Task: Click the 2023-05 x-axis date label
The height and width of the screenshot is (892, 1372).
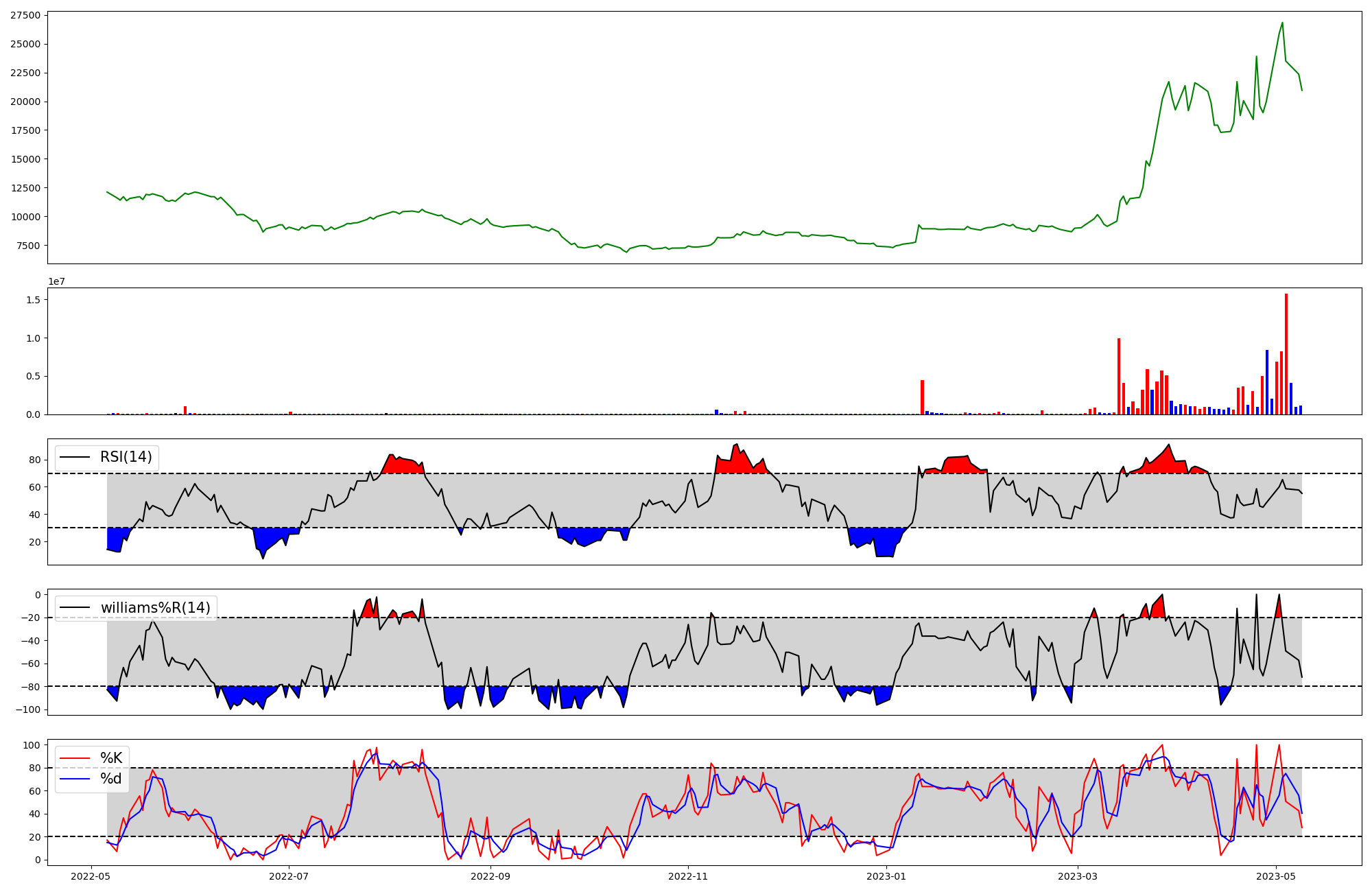Action: pyautogui.click(x=1276, y=876)
